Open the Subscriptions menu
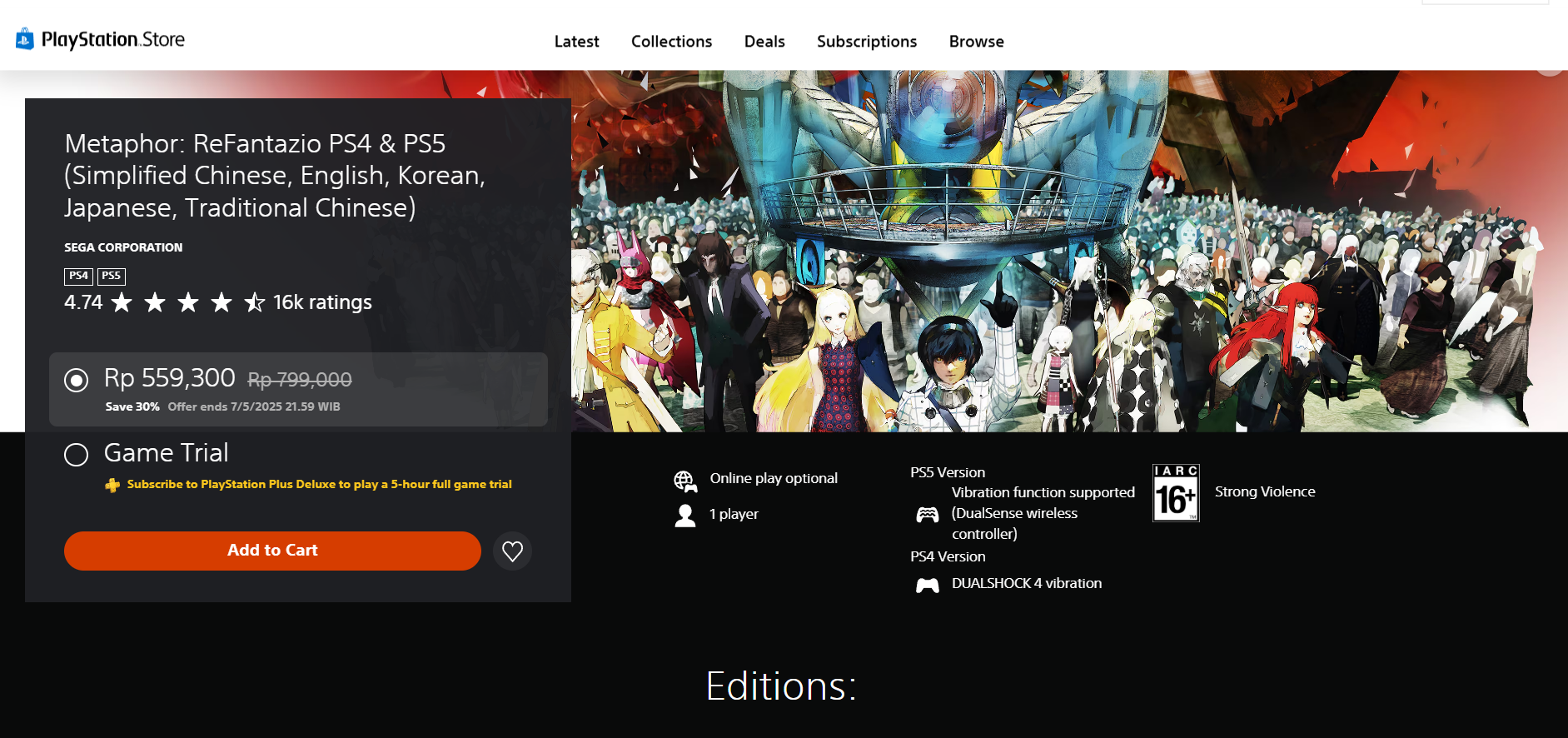1568x738 pixels. point(866,42)
